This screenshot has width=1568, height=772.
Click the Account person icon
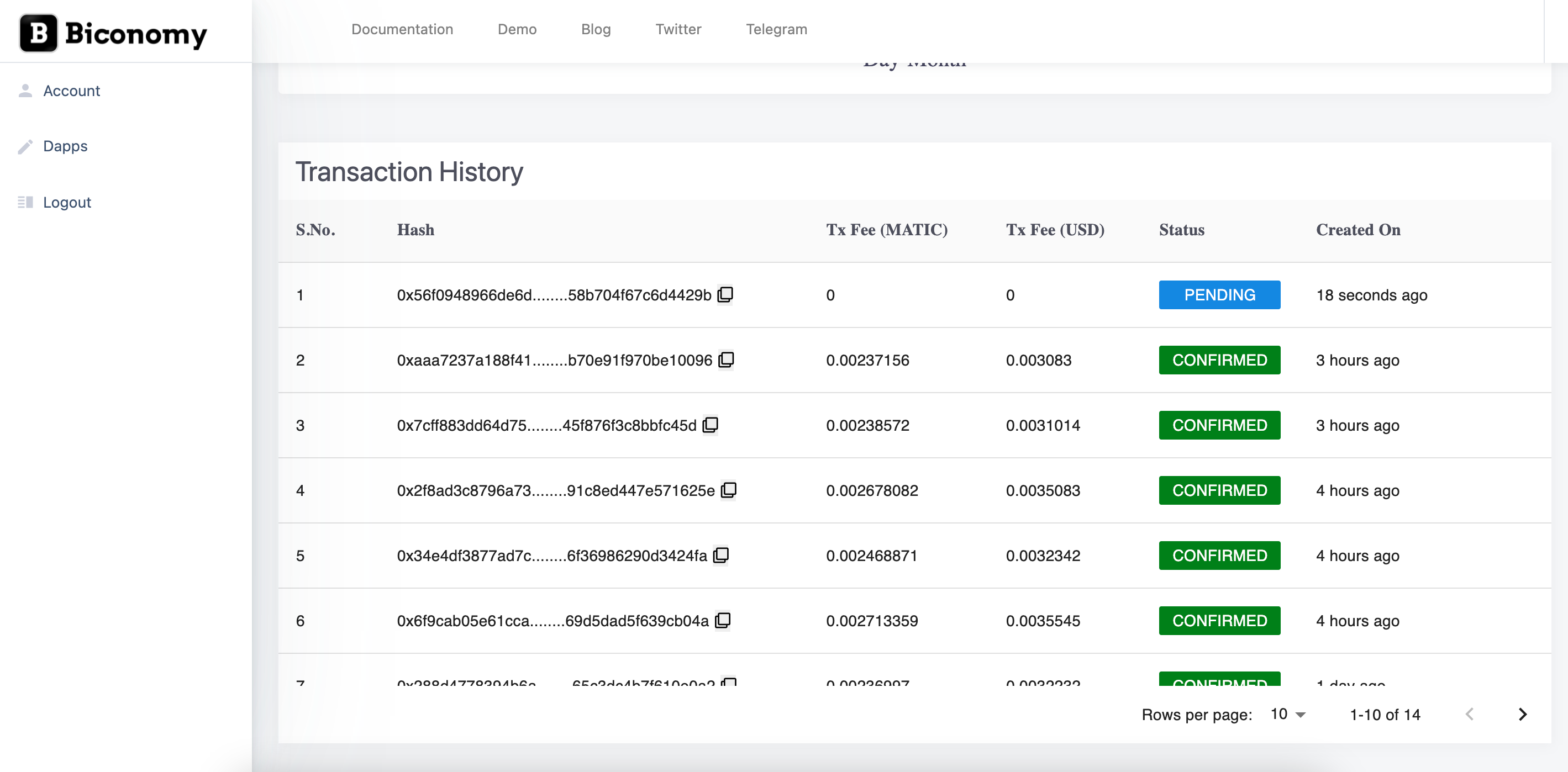(25, 91)
